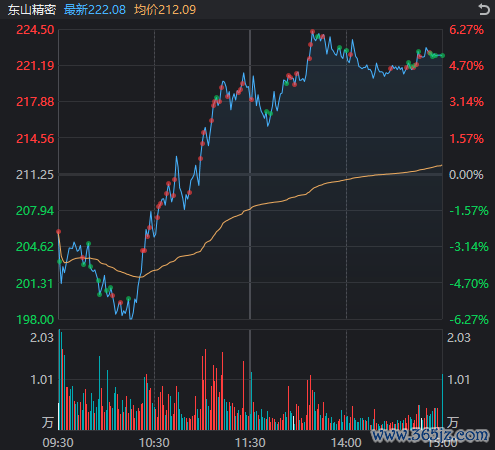This screenshot has width=495, height=450.
Task: Select the 11:30 time axis marker
Action: pyautogui.click(x=250, y=443)
